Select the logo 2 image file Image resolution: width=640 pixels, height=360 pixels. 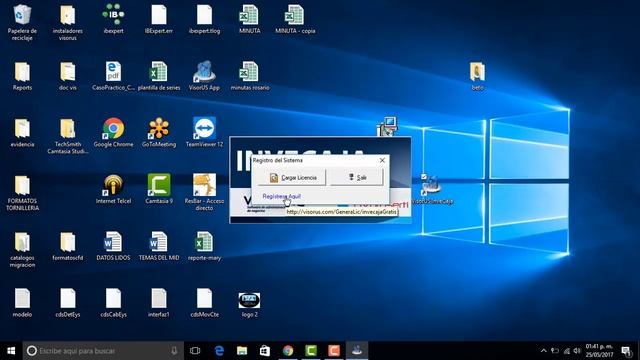coord(249,301)
